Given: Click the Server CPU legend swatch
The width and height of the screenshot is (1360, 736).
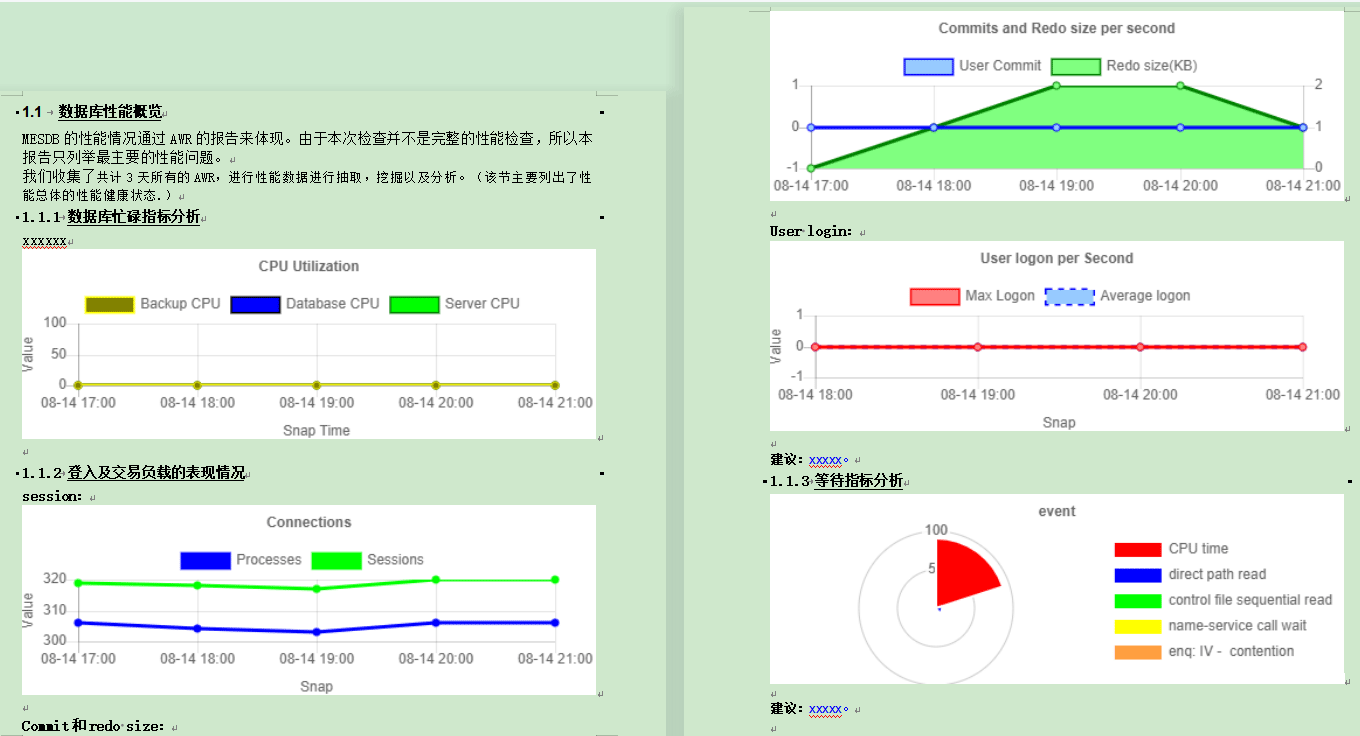Looking at the screenshot, I should click(414, 304).
